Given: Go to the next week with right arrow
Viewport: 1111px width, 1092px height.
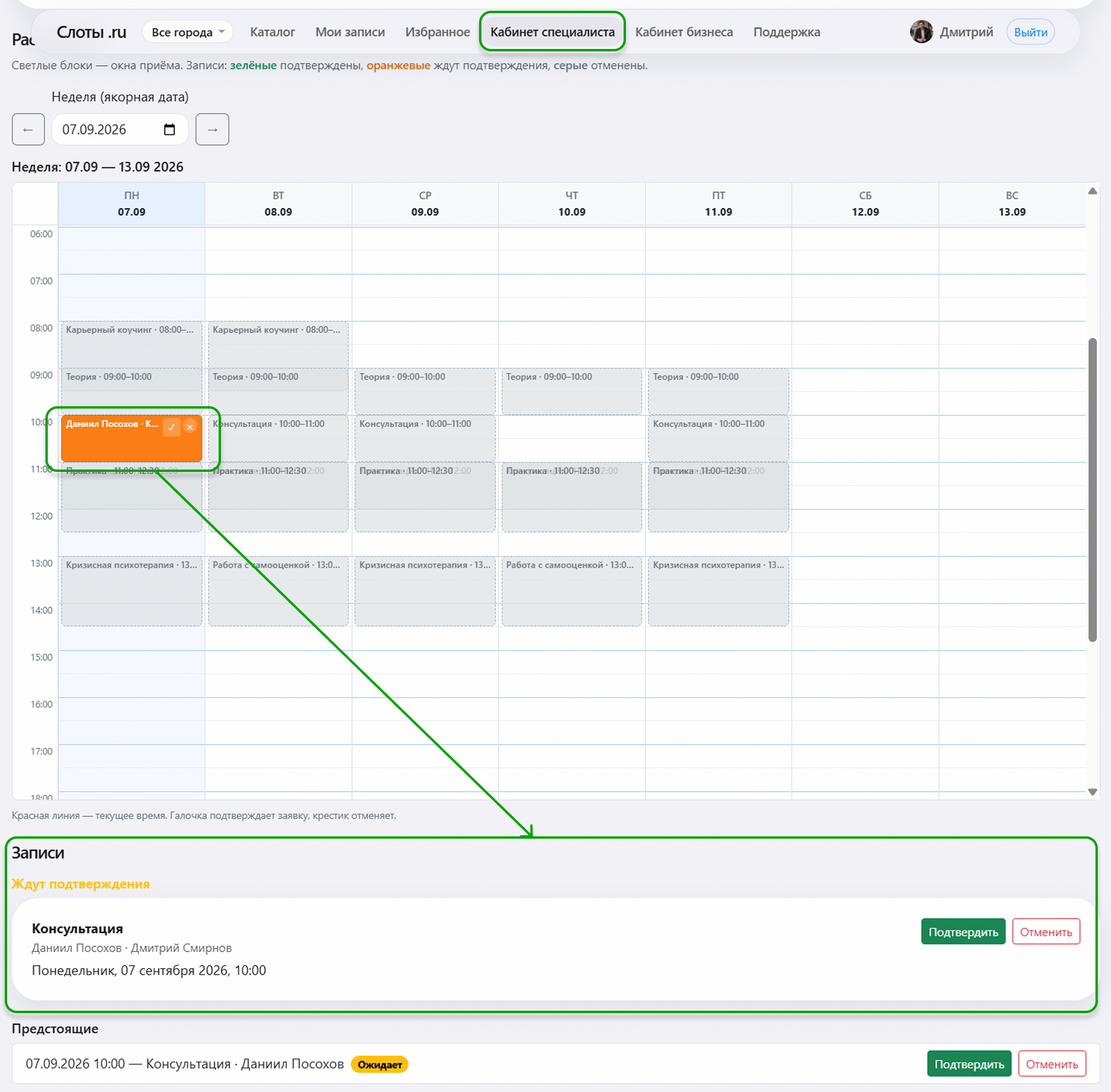Looking at the screenshot, I should (x=212, y=130).
